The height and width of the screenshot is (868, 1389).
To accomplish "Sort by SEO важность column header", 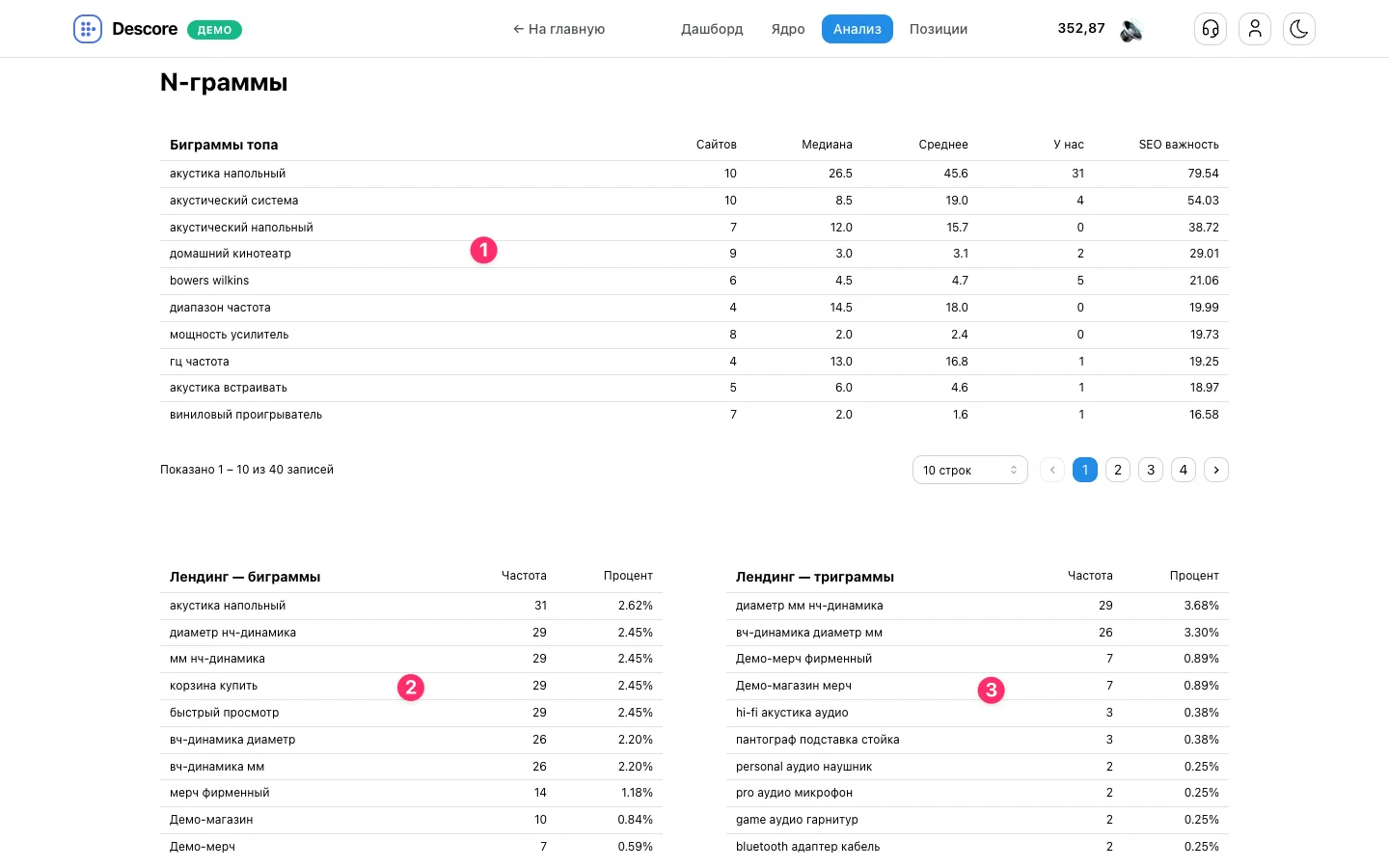I will tap(1179, 145).
